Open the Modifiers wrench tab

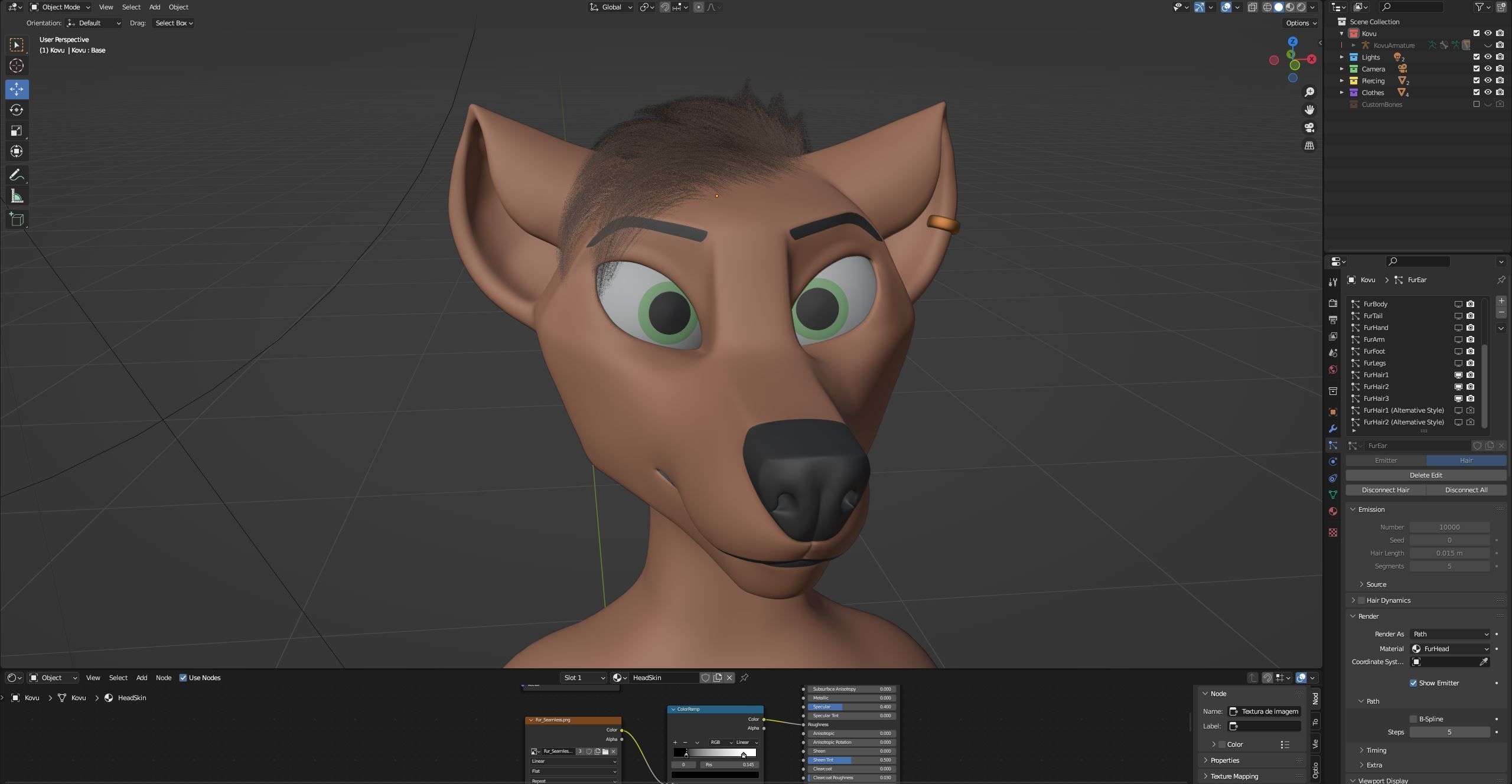click(1333, 429)
